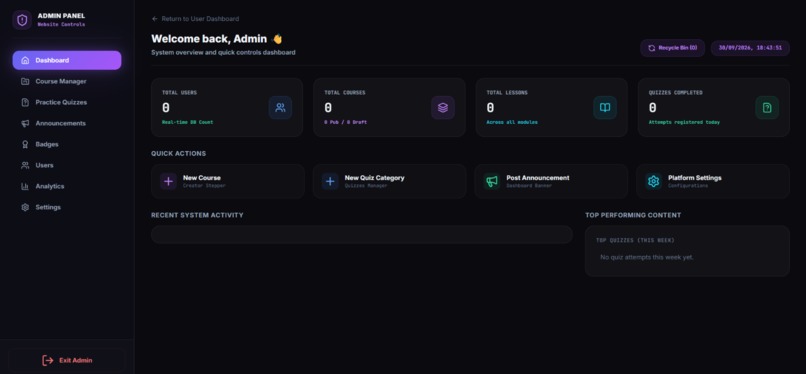
Task: Return to User Dashboard link
Action: click(x=195, y=19)
